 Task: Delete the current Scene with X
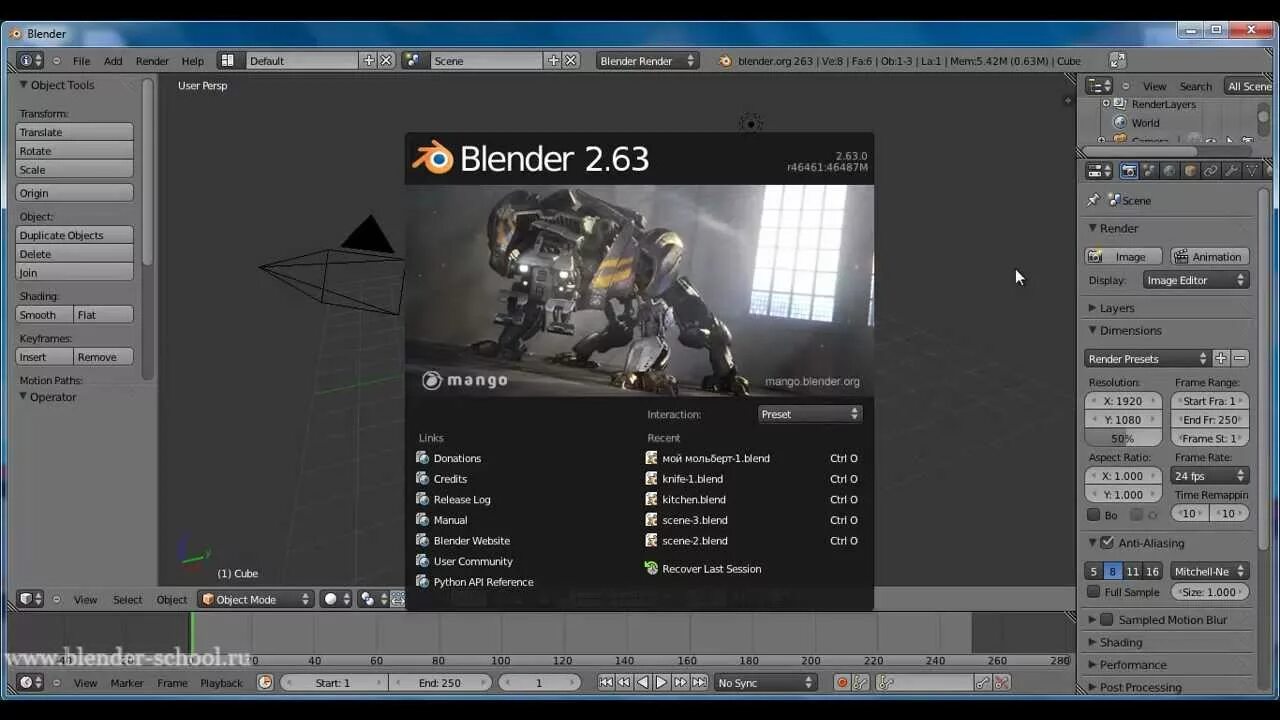coord(571,61)
